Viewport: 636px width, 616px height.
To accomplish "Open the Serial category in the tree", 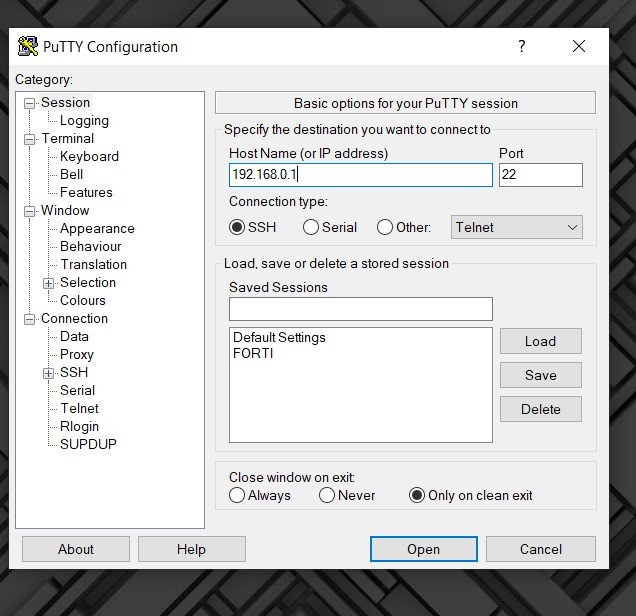I will tap(77, 390).
